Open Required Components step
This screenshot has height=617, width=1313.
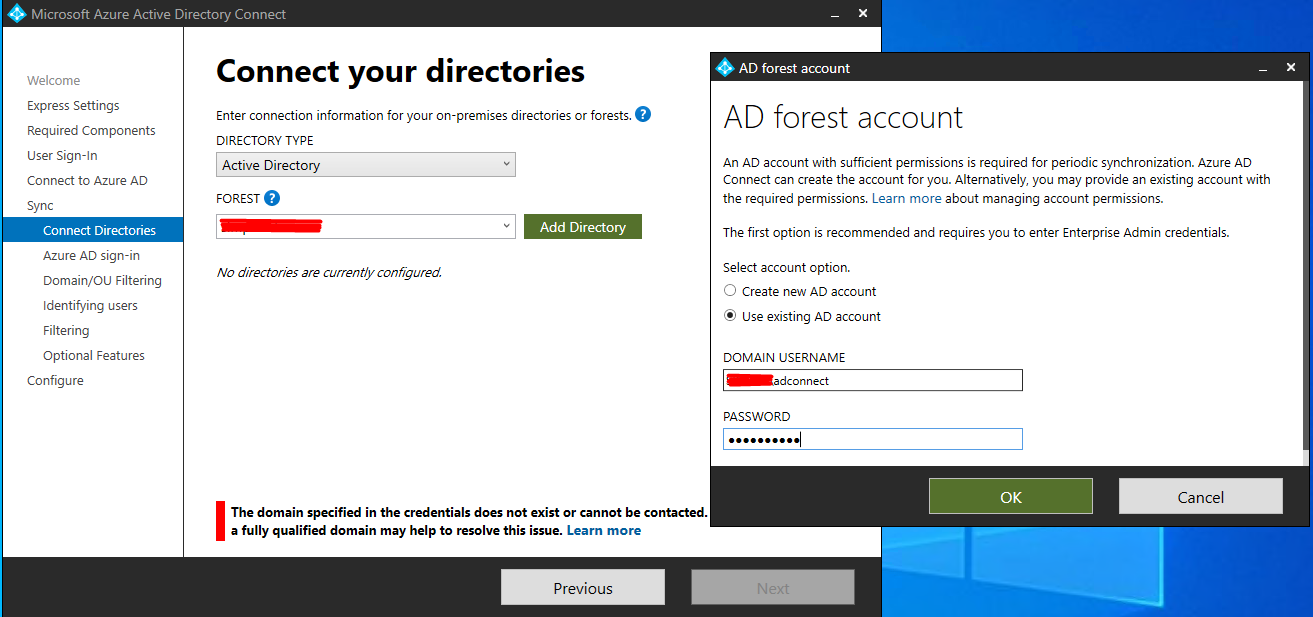tap(91, 130)
